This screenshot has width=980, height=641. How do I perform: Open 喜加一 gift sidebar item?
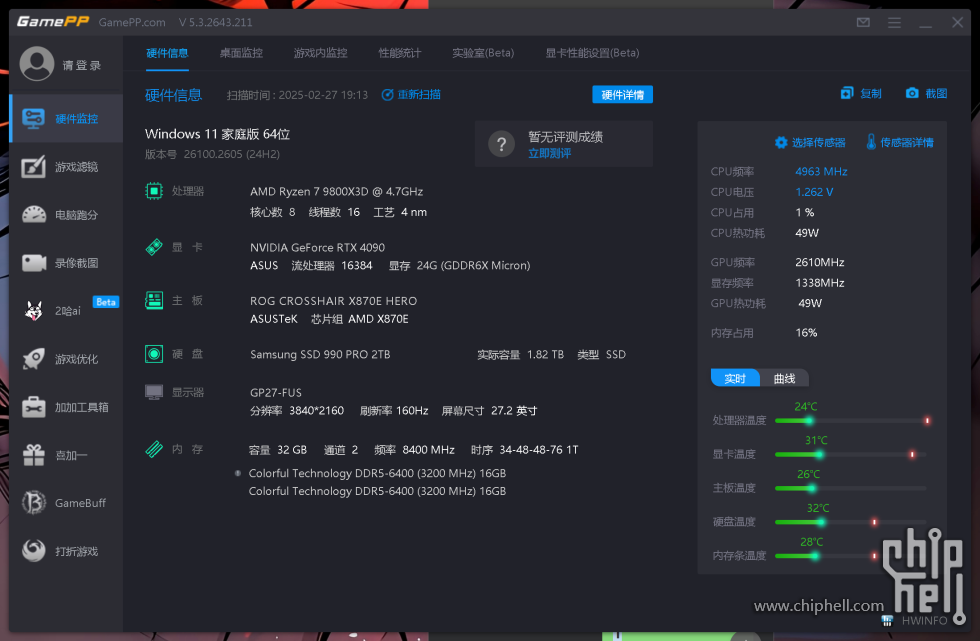[x=66, y=455]
